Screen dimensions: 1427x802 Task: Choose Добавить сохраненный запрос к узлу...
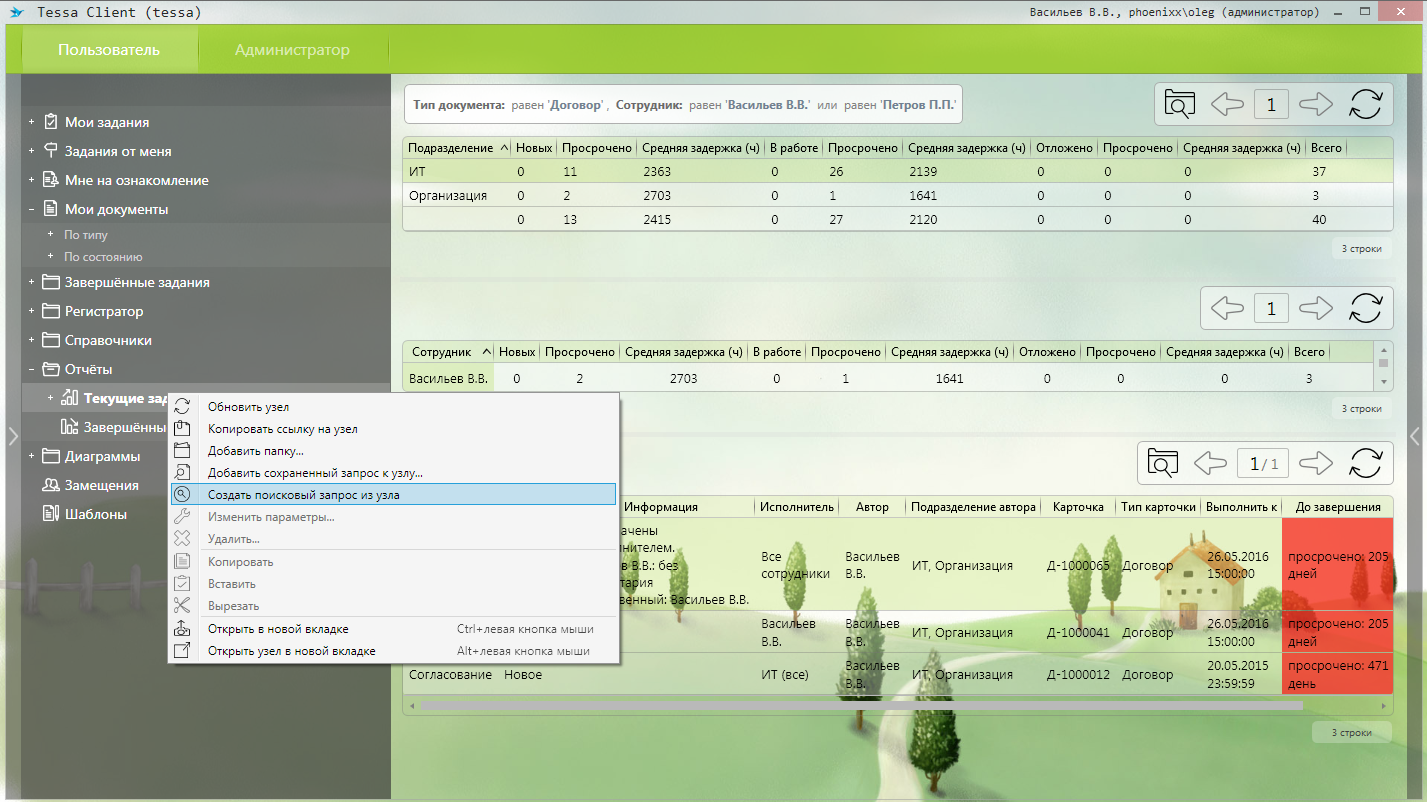393,472
